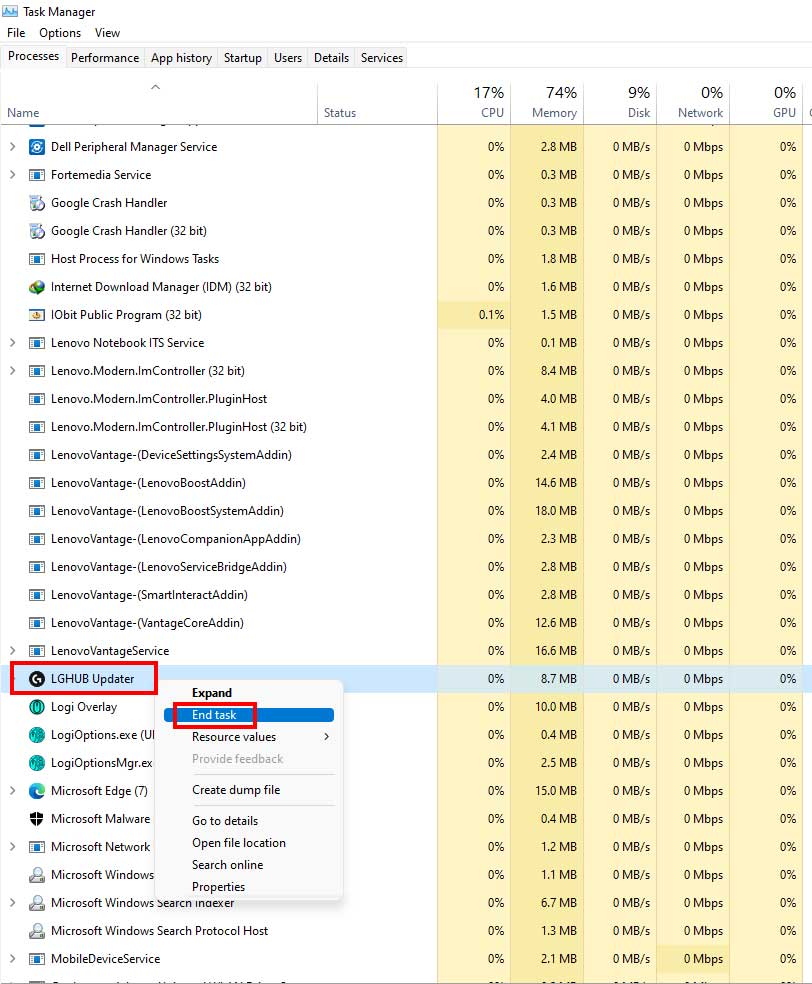Choose Go to details option
This screenshot has width=812, height=984.
click(x=225, y=821)
